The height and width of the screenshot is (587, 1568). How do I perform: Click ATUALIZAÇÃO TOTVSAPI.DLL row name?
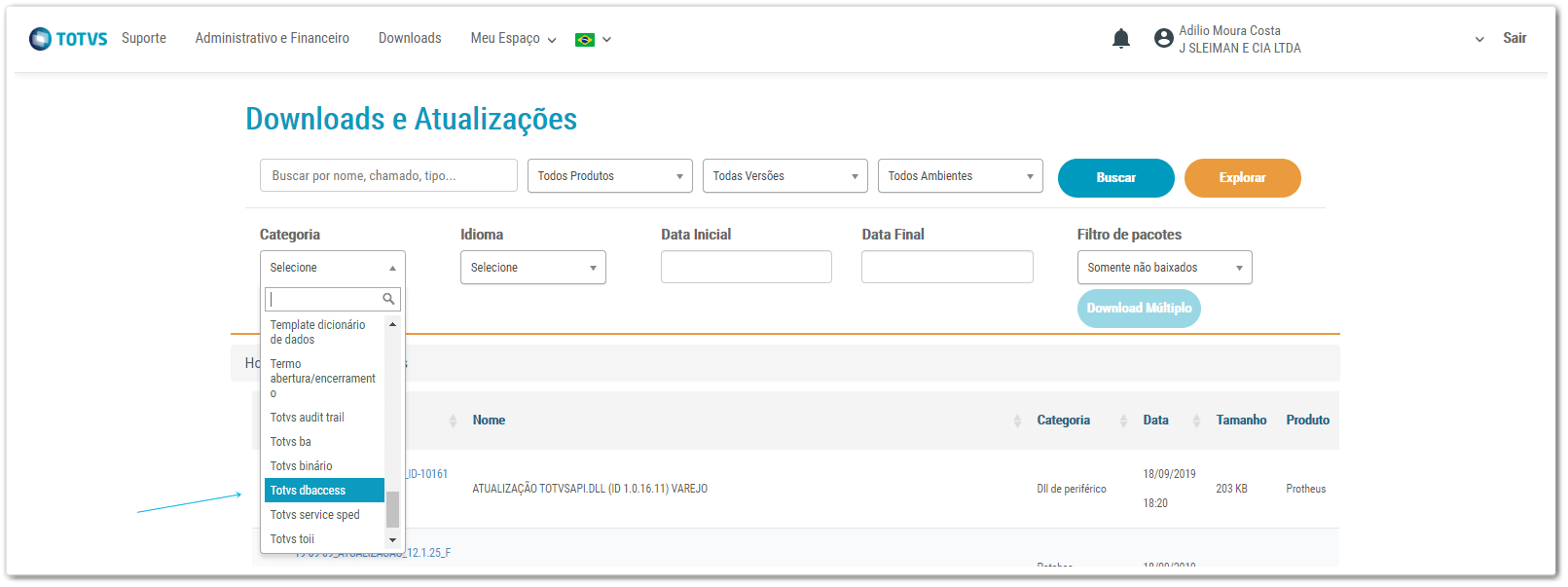click(x=590, y=489)
